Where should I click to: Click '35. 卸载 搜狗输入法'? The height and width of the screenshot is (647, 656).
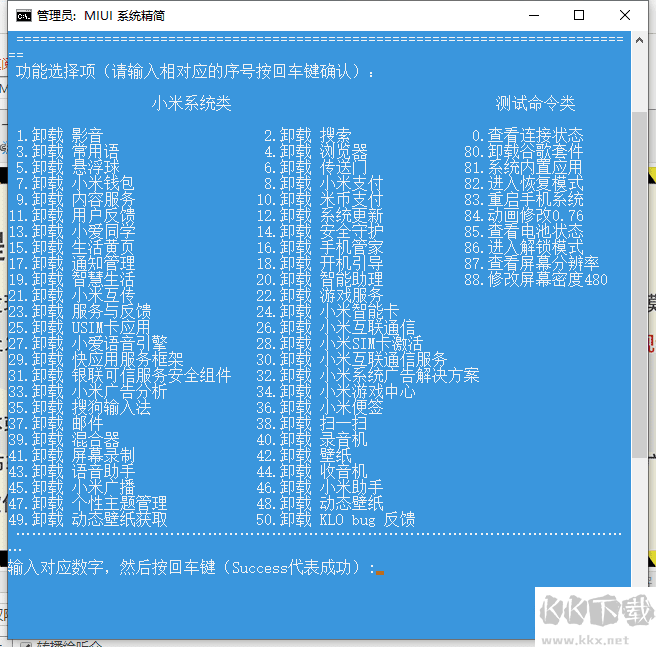80,407
